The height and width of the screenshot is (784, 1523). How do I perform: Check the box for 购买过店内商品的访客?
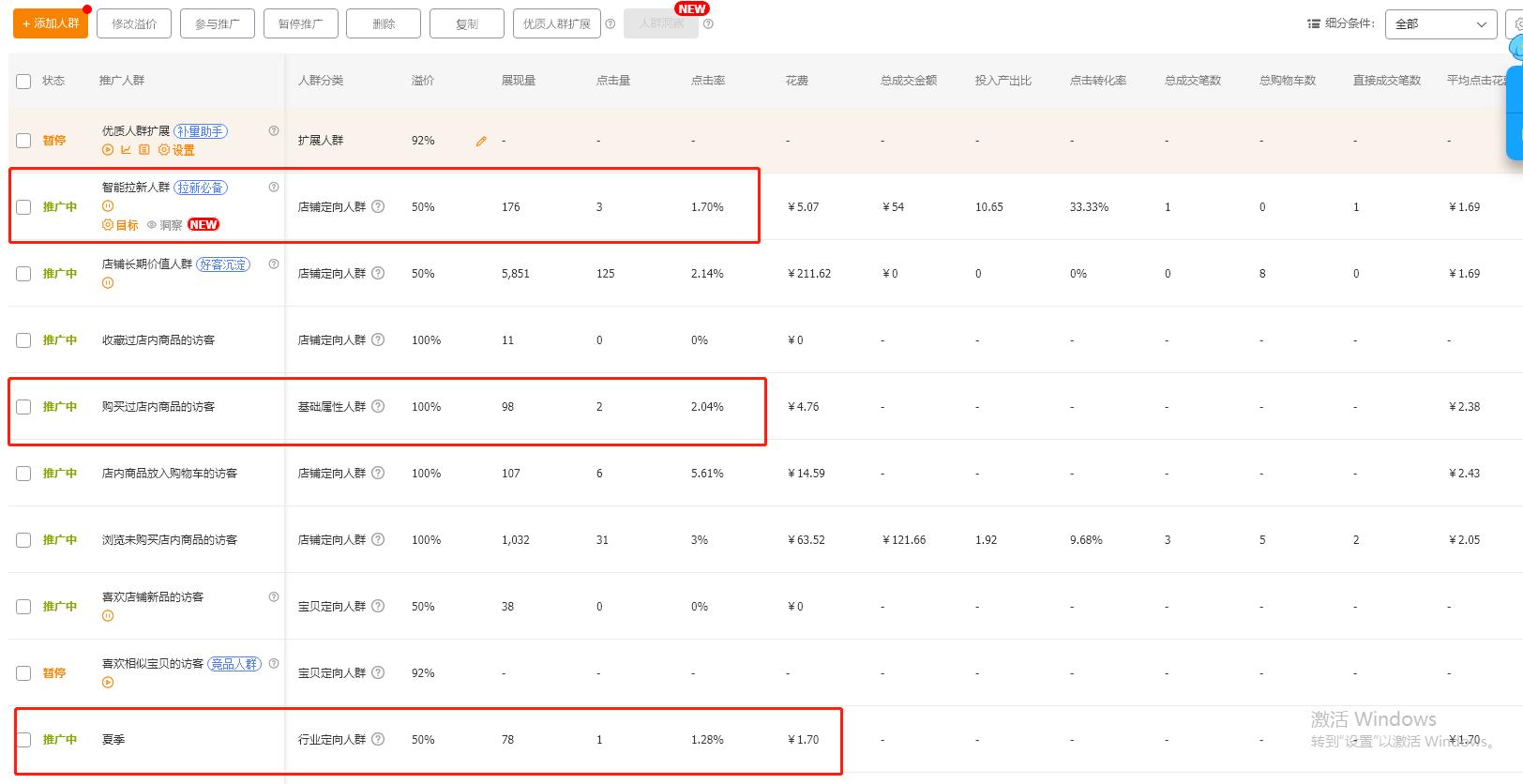tap(23, 407)
